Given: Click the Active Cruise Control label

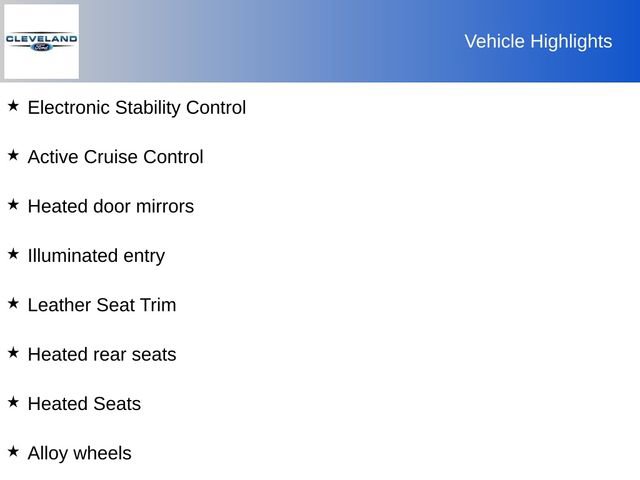Looking at the screenshot, I should 115,157.
